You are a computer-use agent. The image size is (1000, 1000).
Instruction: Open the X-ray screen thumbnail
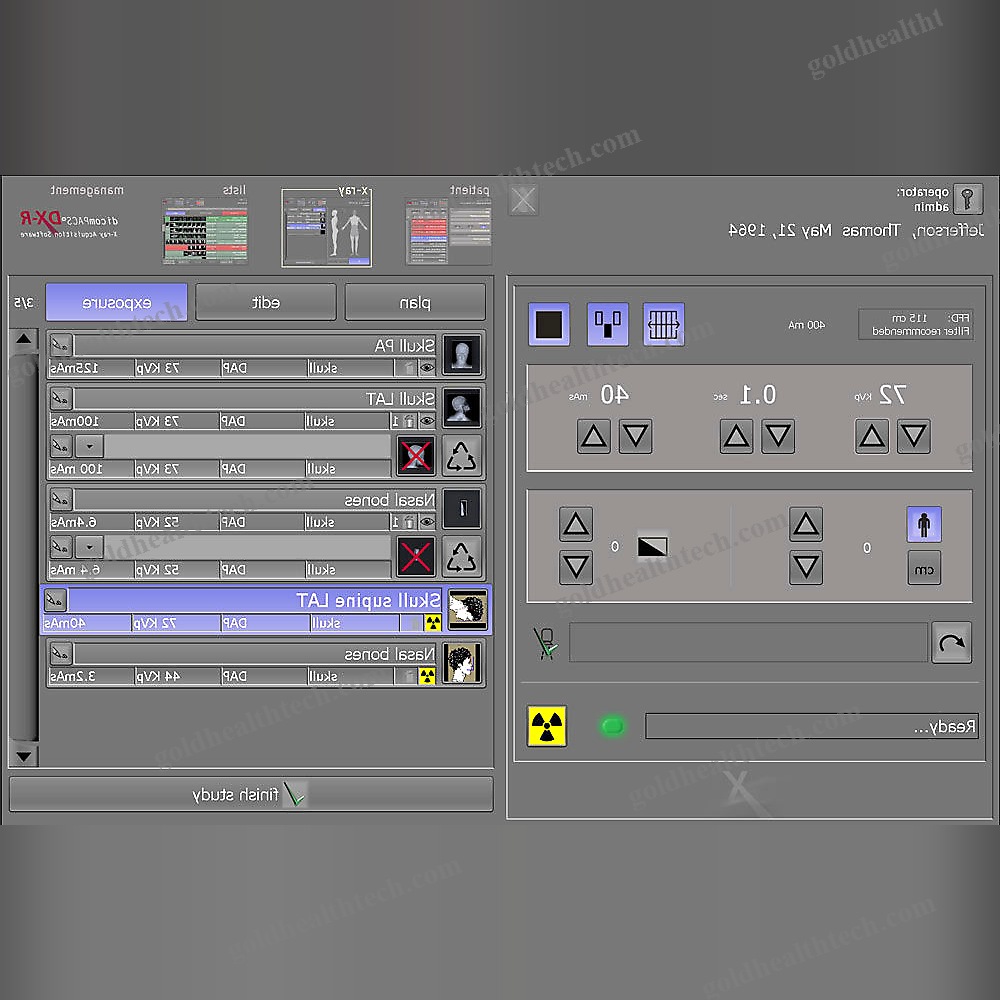click(x=327, y=228)
